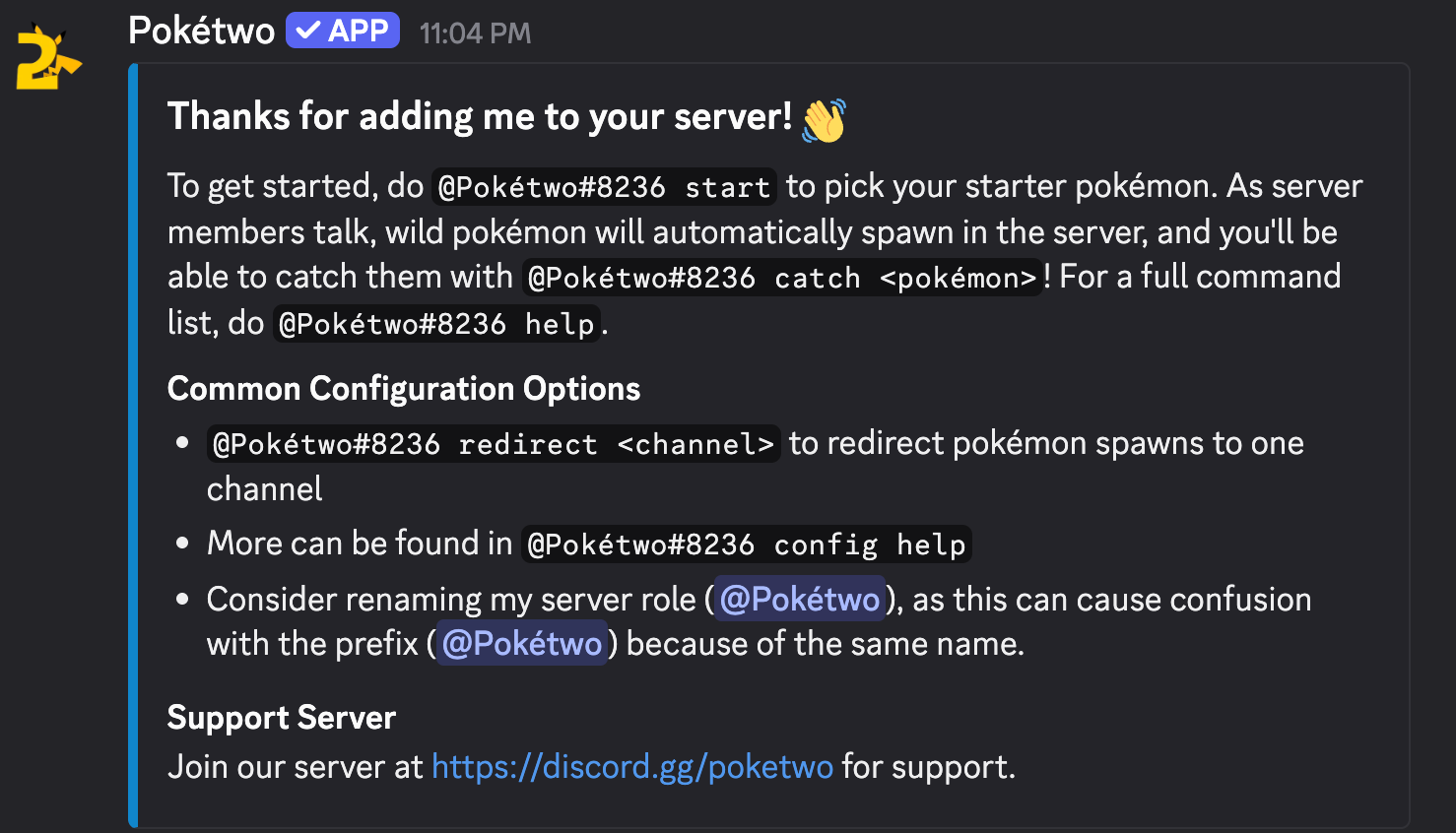
Task: Click the Common Configuration Options heading
Action: pyautogui.click(x=403, y=389)
